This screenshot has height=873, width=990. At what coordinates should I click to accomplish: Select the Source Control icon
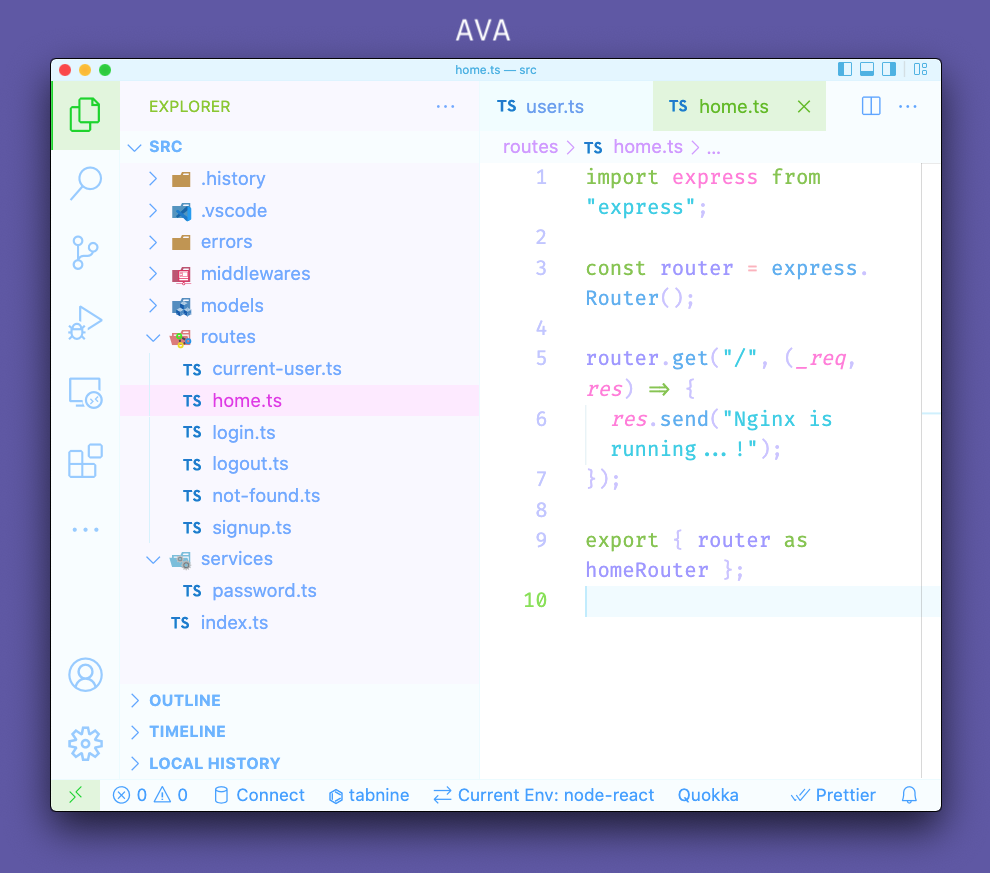(85, 252)
